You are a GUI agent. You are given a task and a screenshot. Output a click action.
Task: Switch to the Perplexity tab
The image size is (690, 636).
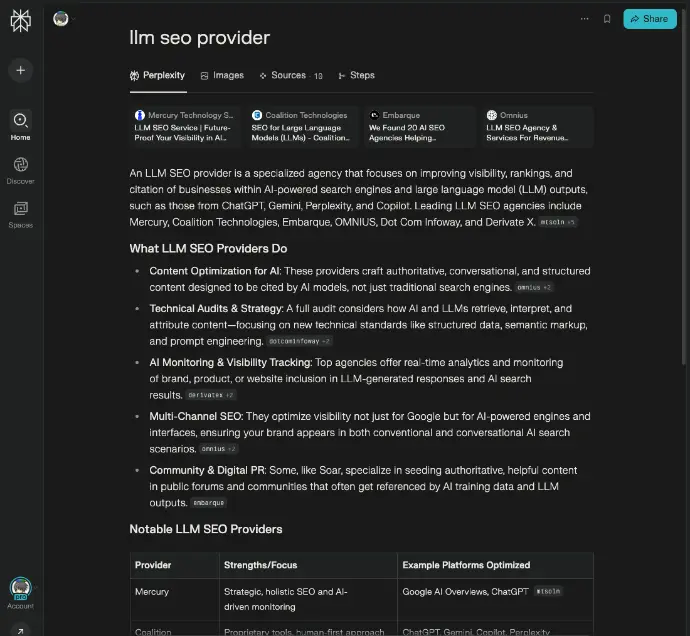[x=158, y=75]
